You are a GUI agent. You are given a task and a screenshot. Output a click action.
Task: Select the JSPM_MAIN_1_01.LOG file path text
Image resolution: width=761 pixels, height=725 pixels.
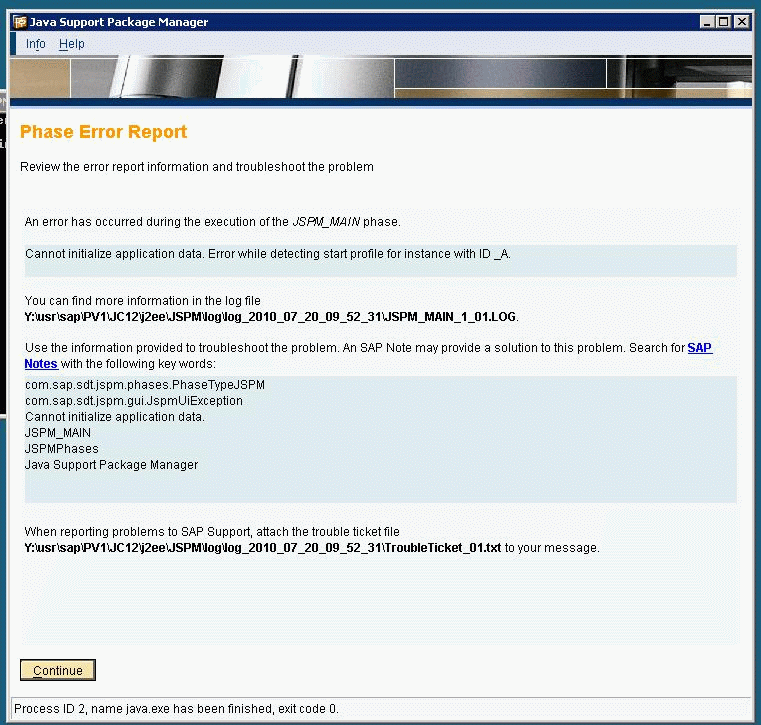click(x=271, y=317)
